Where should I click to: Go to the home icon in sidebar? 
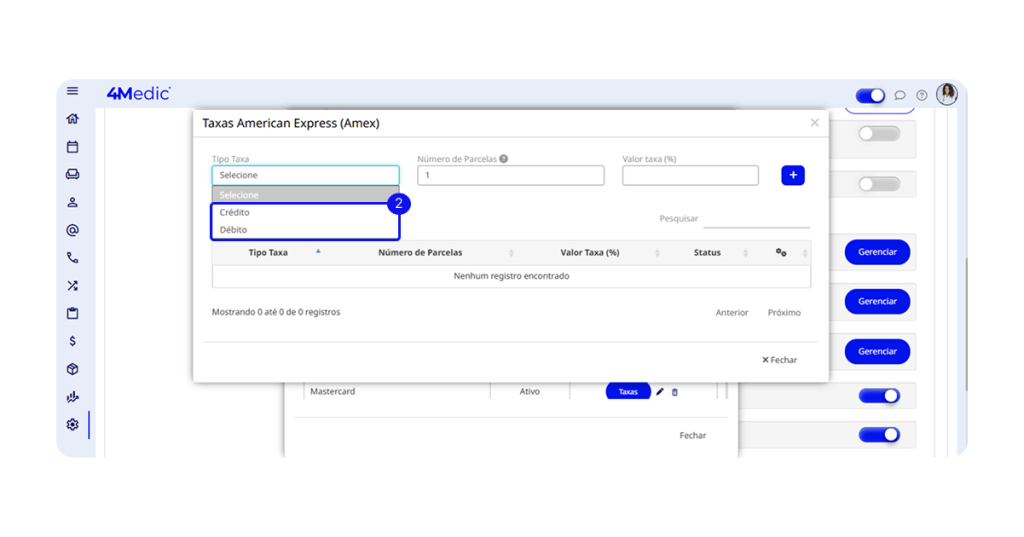(x=72, y=119)
